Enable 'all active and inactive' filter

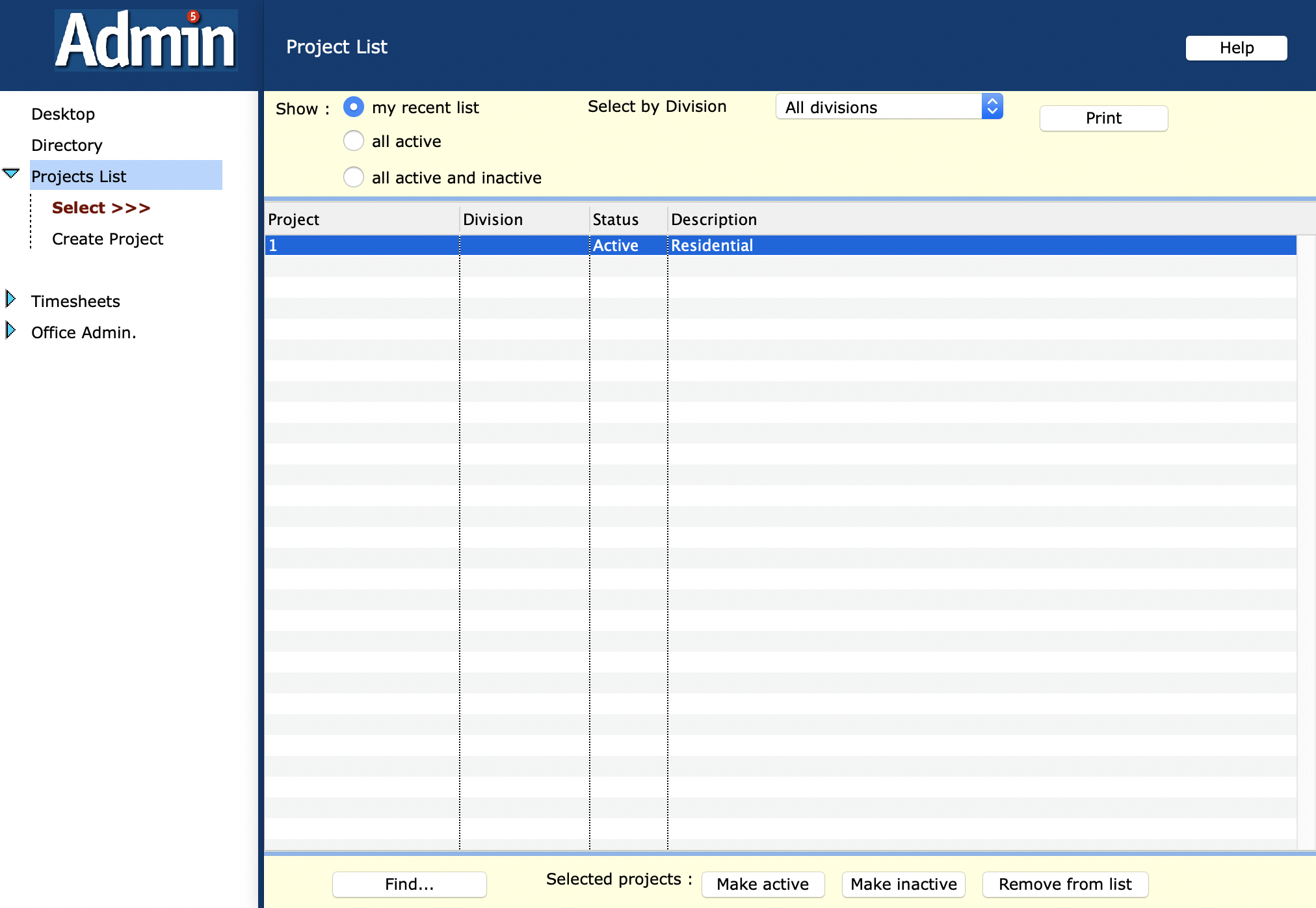[x=354, y=177]
